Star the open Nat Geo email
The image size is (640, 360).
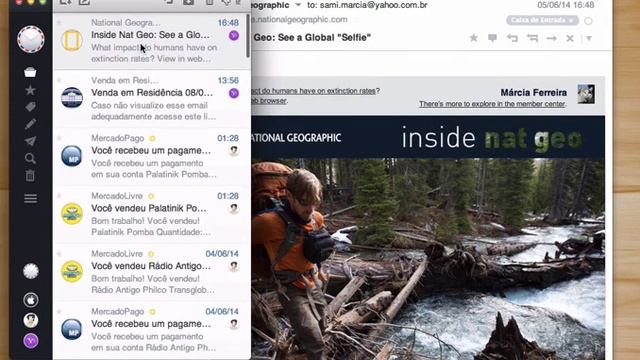click(473, 38)
